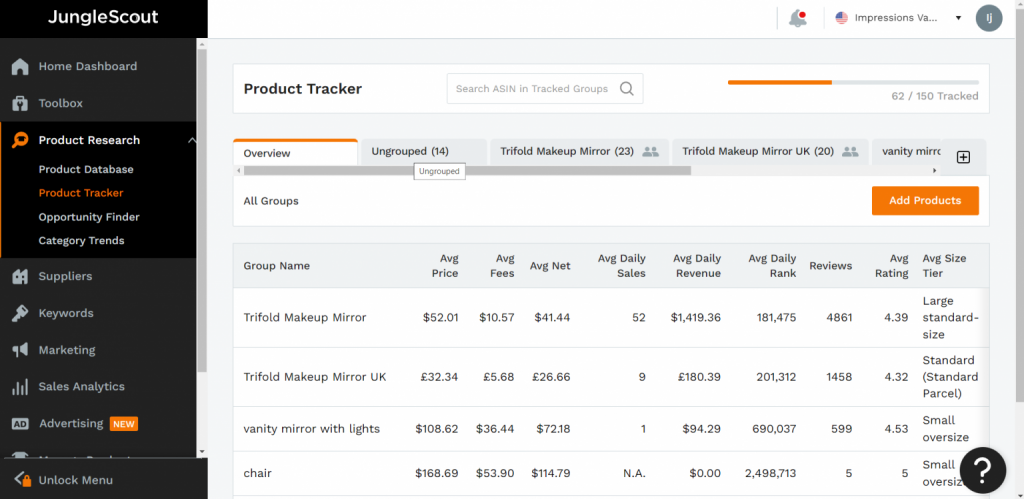The image size is (1024, 499).
Task: Click the JungleScout logo
Action: [x=103, y=18]
